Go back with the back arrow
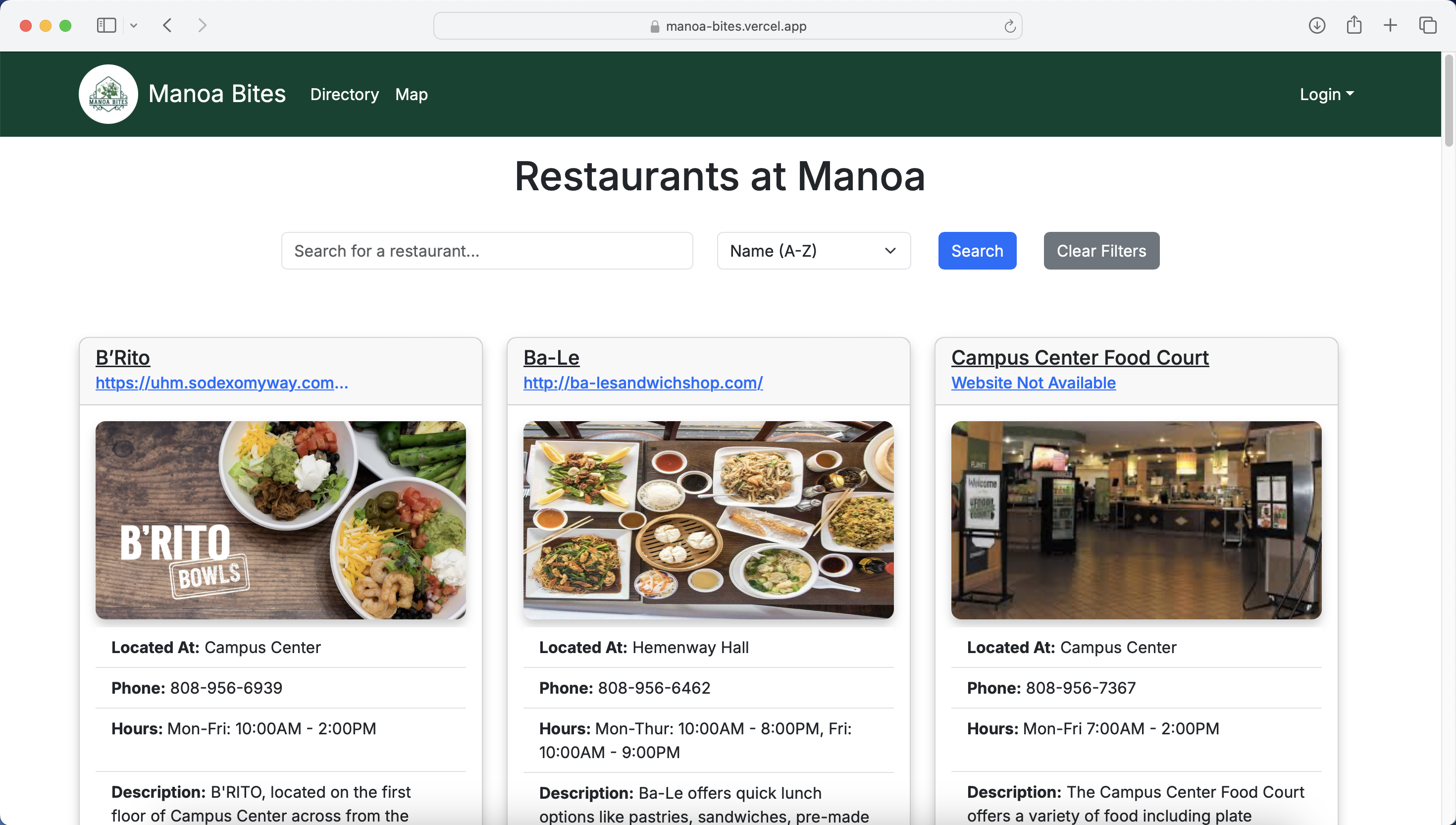The image size is (1456, 825). click(x=167, y=25)
